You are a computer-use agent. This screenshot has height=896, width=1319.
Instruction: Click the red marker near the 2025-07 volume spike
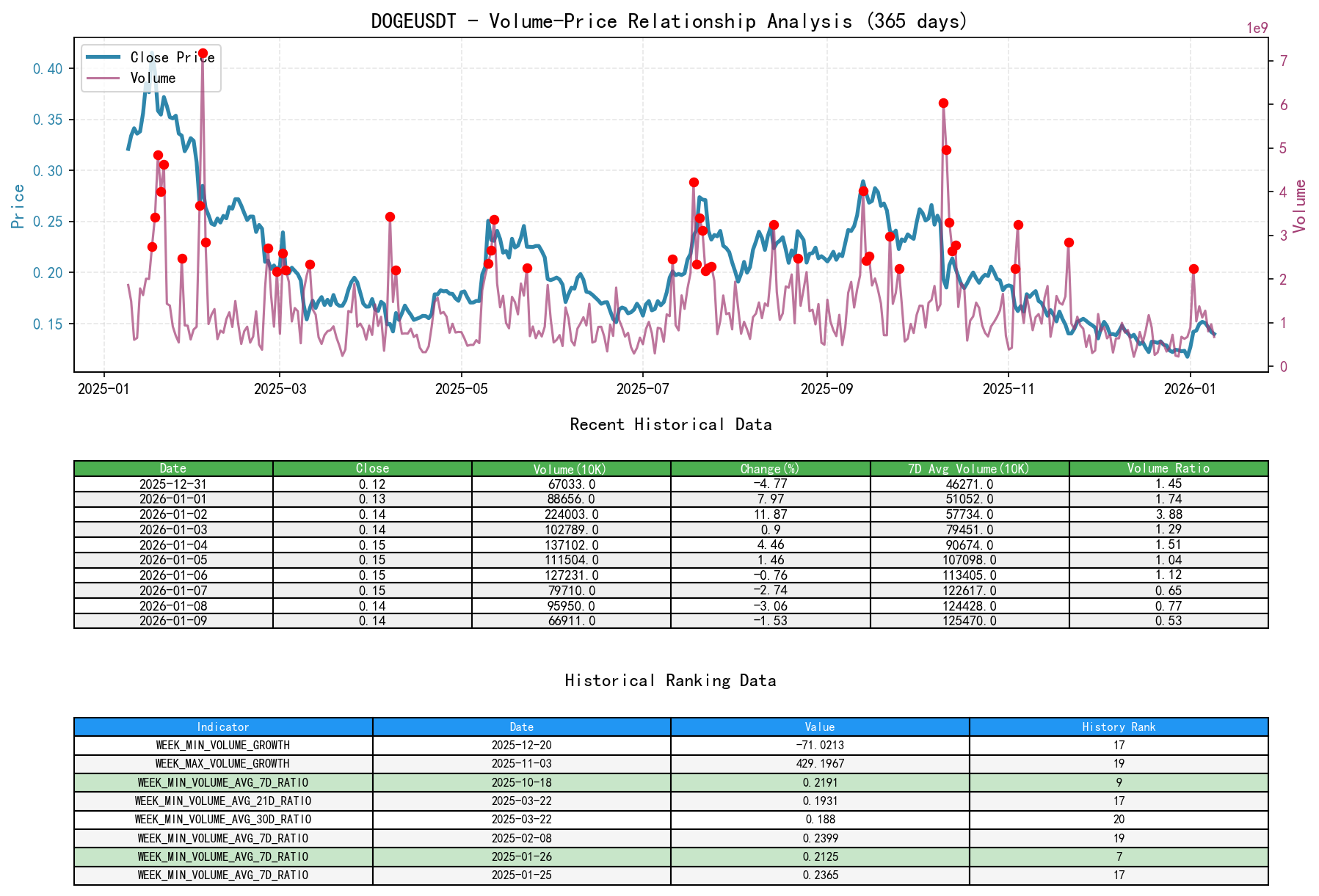pos(693,182)
